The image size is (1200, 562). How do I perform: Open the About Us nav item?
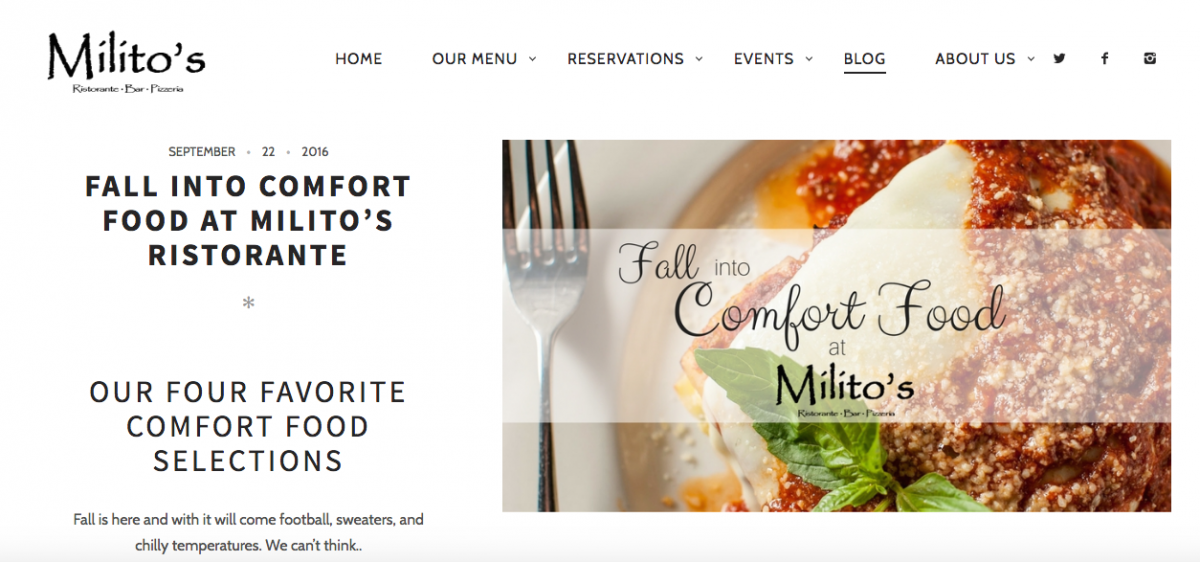point(975,59)
